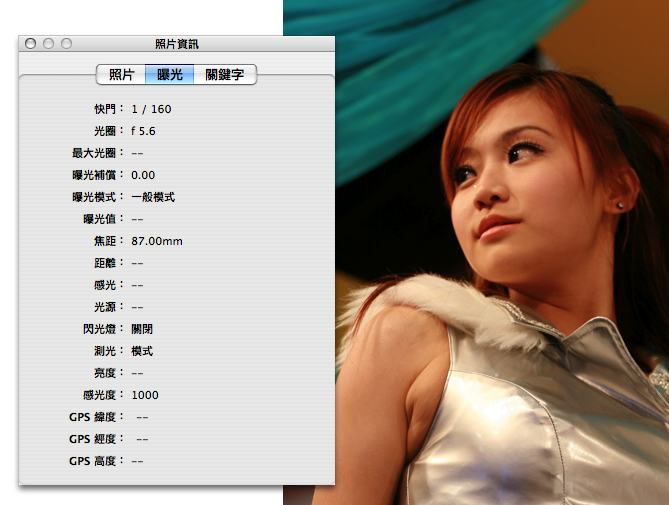This screenshot has height=505, width=669.
Task: Zoom the 照片資訊 window
Action: click(x=66, y=44)
